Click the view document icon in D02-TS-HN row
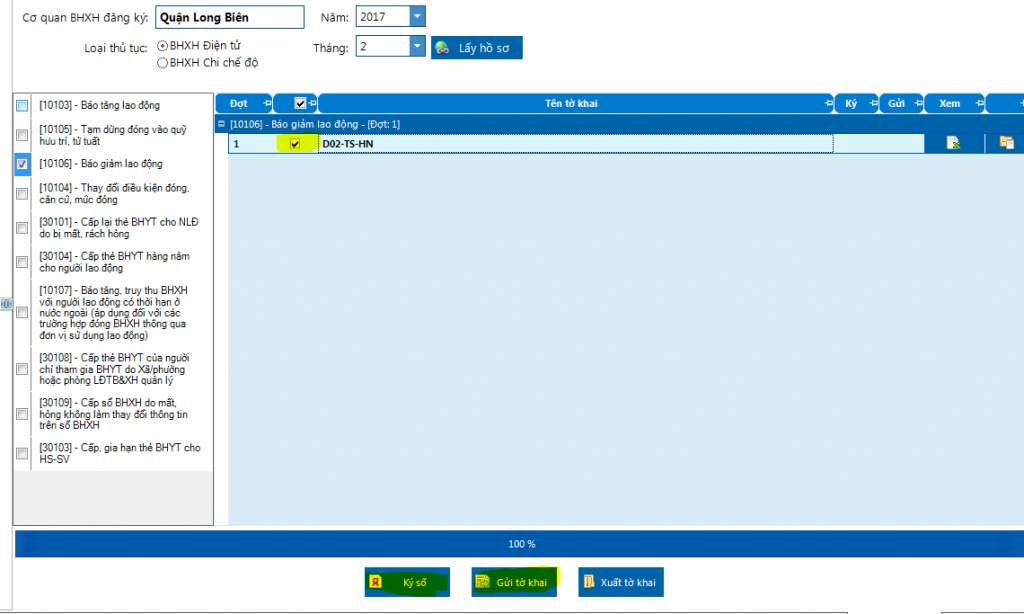 tap(954, 144)
